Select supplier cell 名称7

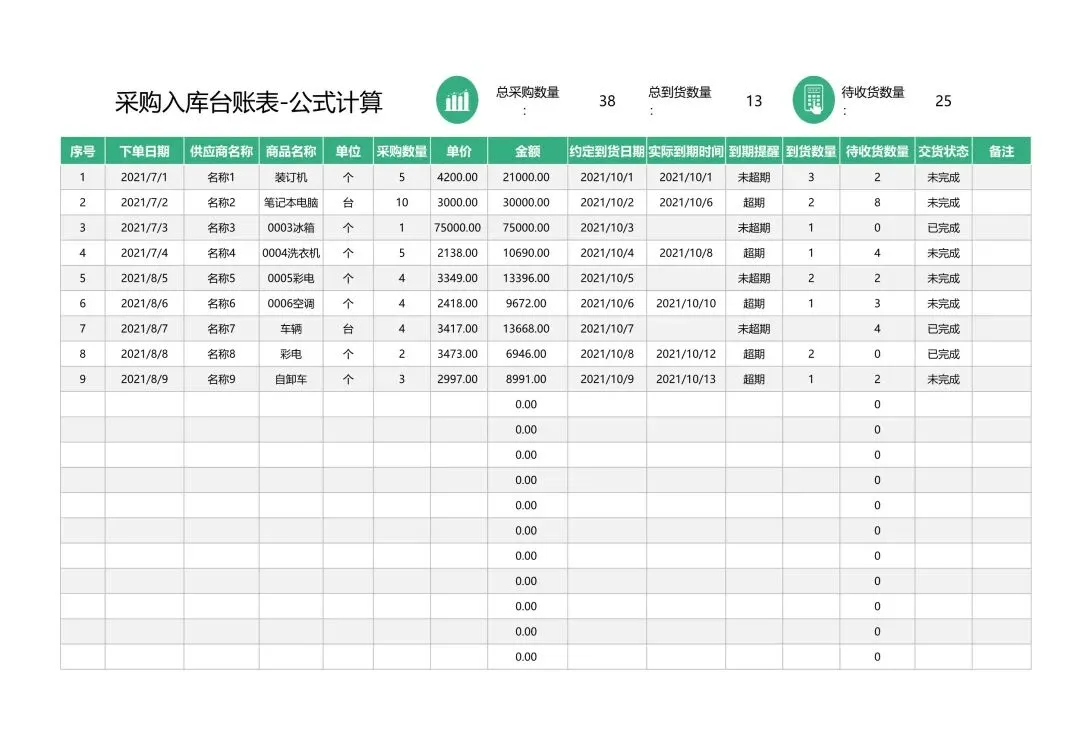pos(222,328)
